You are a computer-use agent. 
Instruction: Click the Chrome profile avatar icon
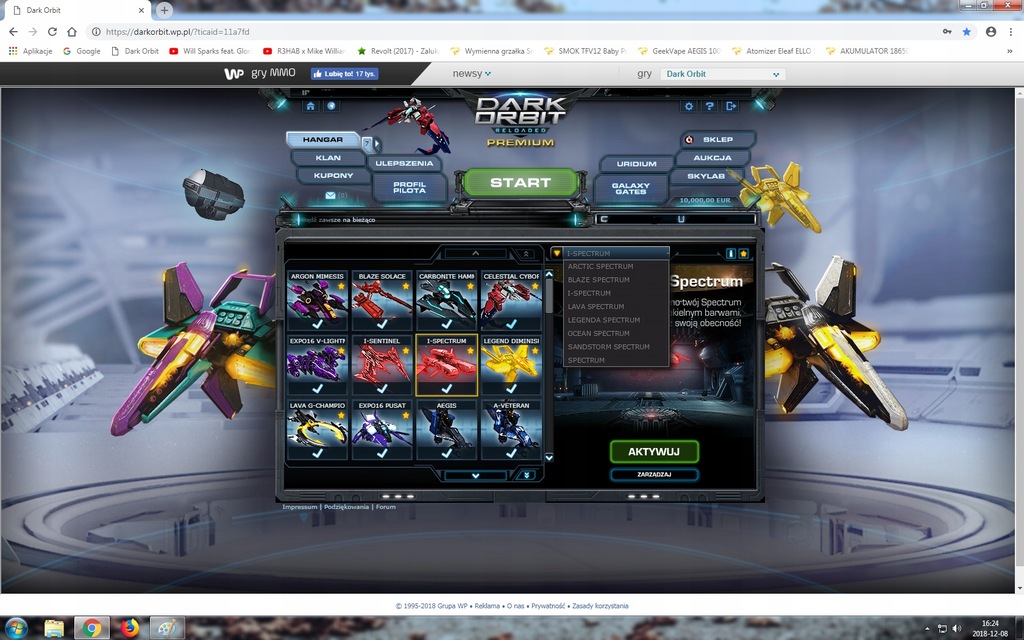tap(991, 31)
